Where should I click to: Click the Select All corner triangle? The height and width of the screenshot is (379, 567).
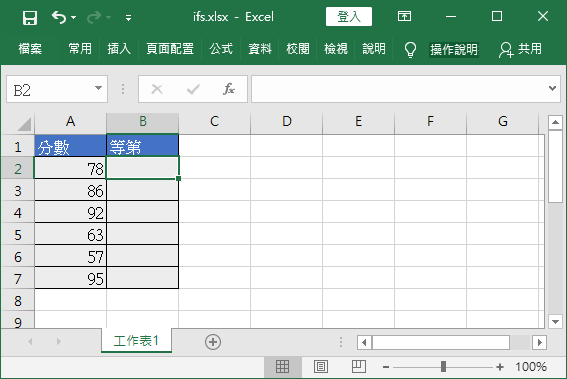24,124
